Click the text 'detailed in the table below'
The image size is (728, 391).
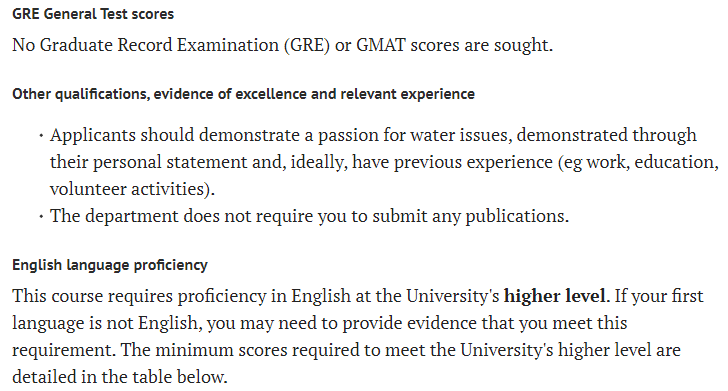(118, 377)
